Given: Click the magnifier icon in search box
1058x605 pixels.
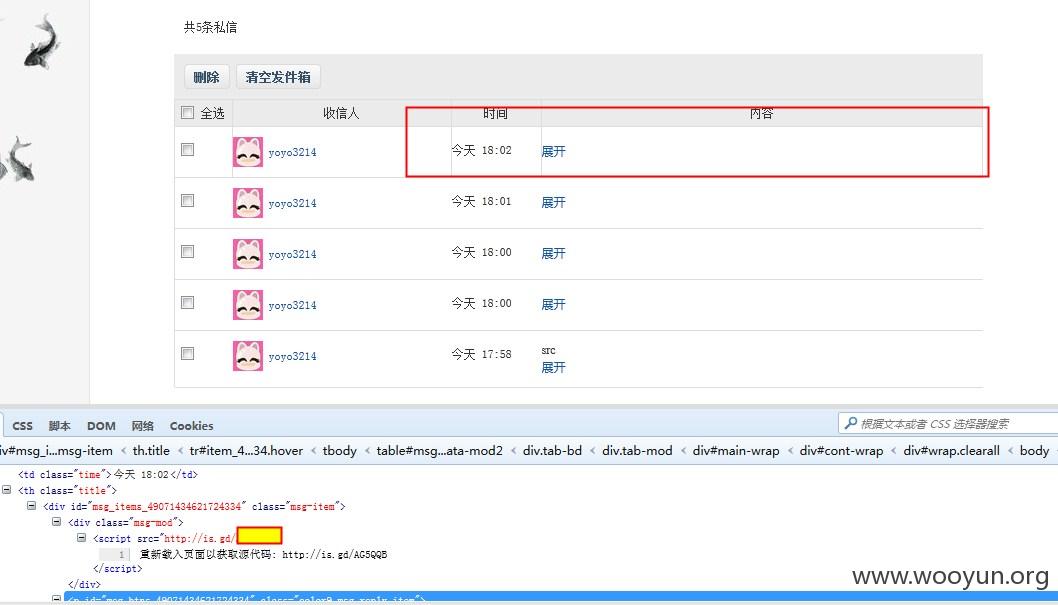Looking at the screenshot, I should 850,423.
